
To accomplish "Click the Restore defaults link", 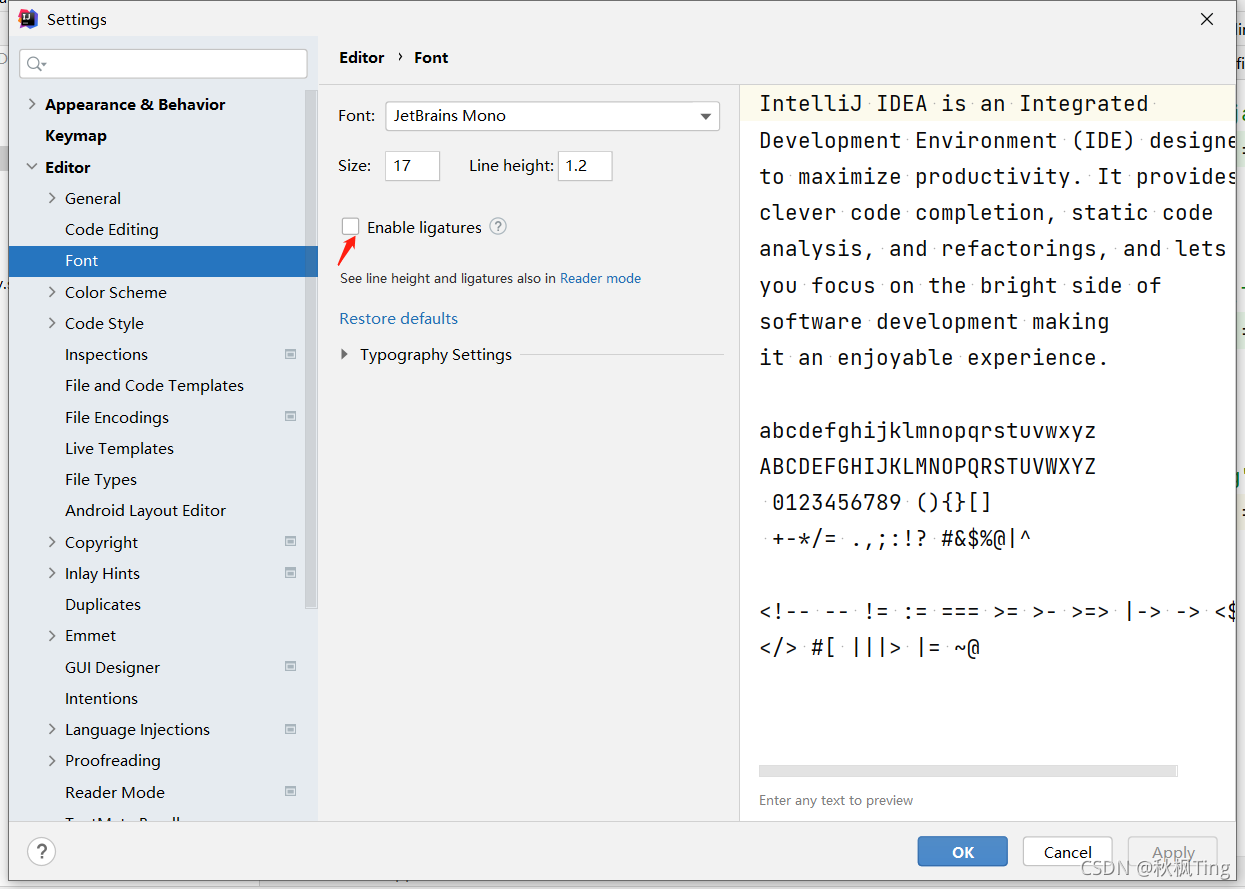I will click(x=399, y=319).
